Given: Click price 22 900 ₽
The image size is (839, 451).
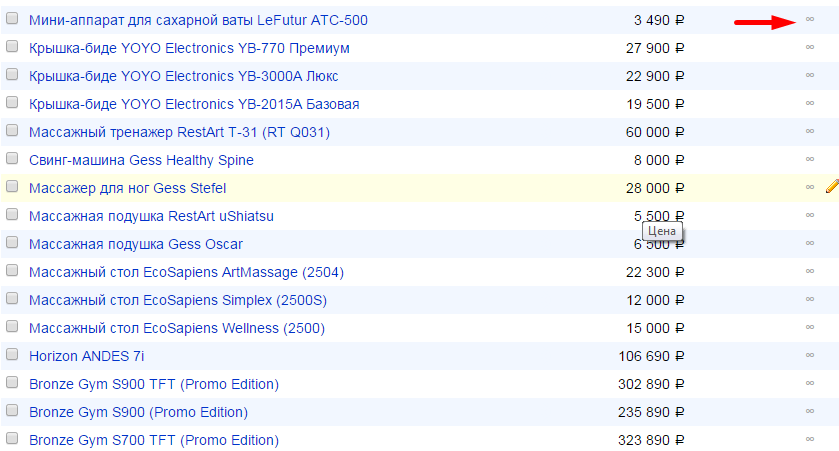Looking at the screenshot, I should tap(655, 76).
